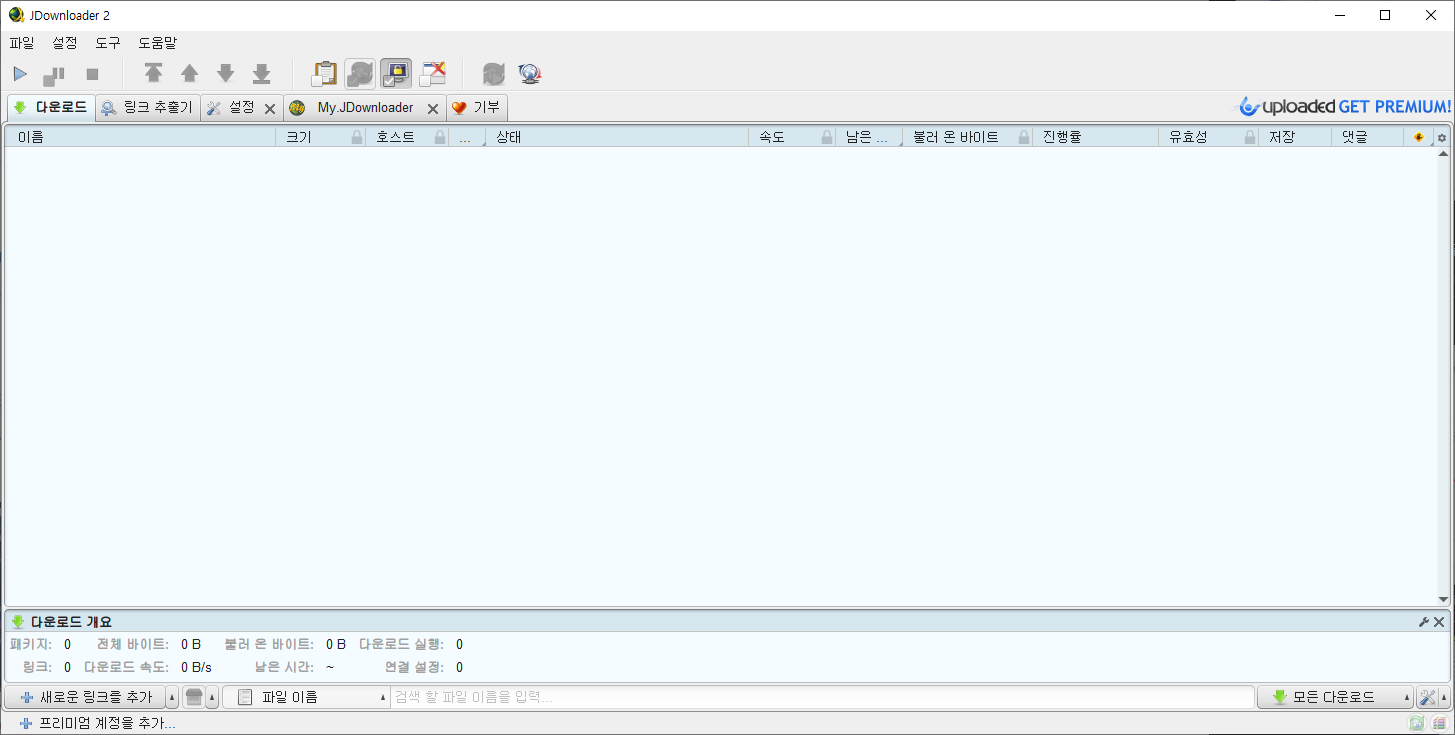The height and width of the screenshot is (735, 1455).
Task: Focus the file name search field
Action: 822,697
